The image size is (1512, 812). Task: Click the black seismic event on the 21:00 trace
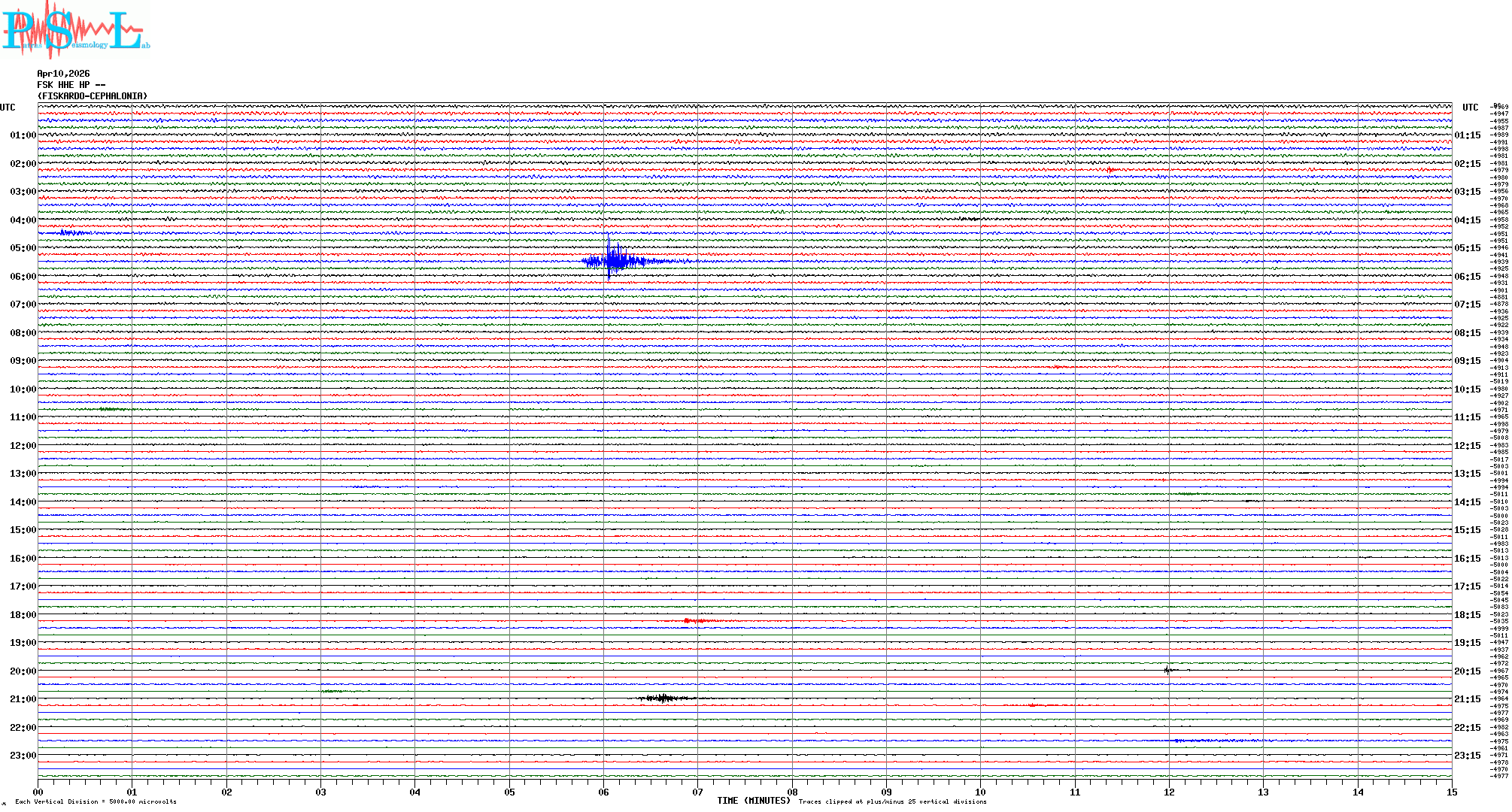click(x=663, y=698)
